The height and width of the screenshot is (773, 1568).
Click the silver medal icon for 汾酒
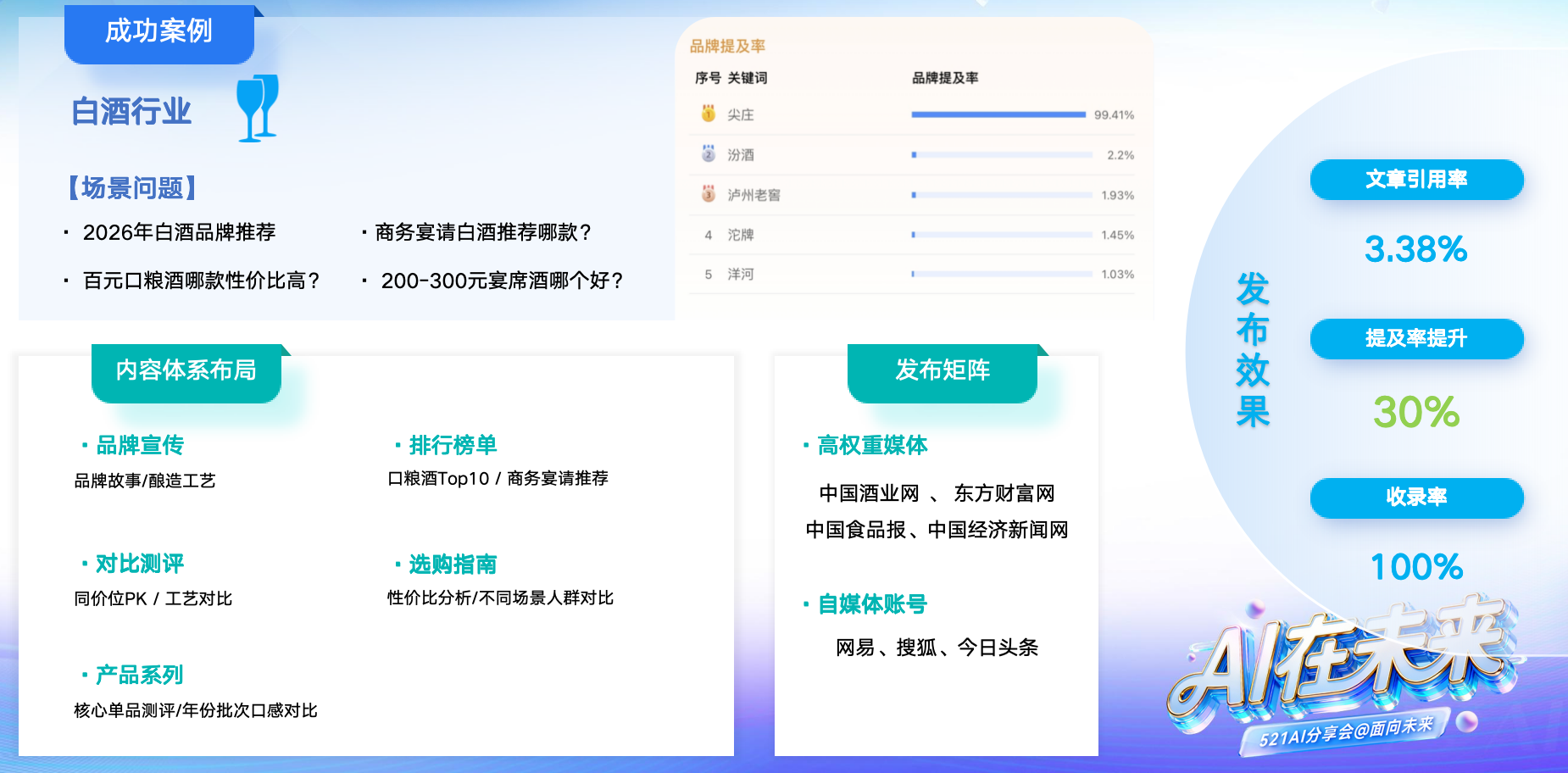tap(709, 153)
